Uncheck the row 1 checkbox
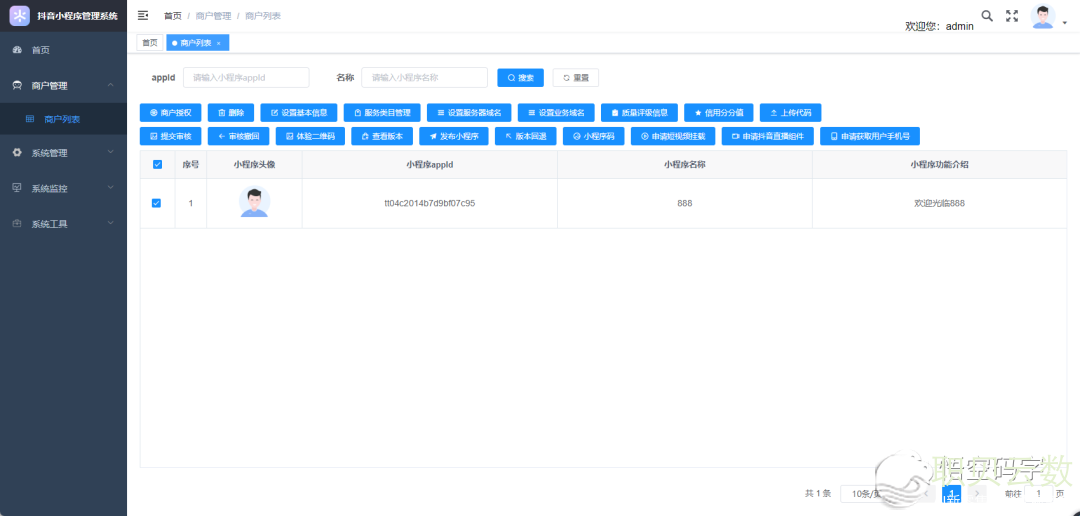The image size is (1080, 516). 156,203
